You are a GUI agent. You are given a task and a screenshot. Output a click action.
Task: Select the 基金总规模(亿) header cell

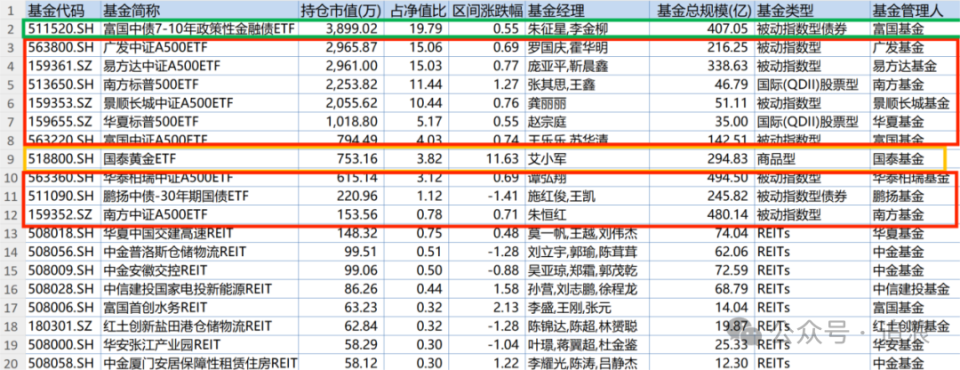703,10
